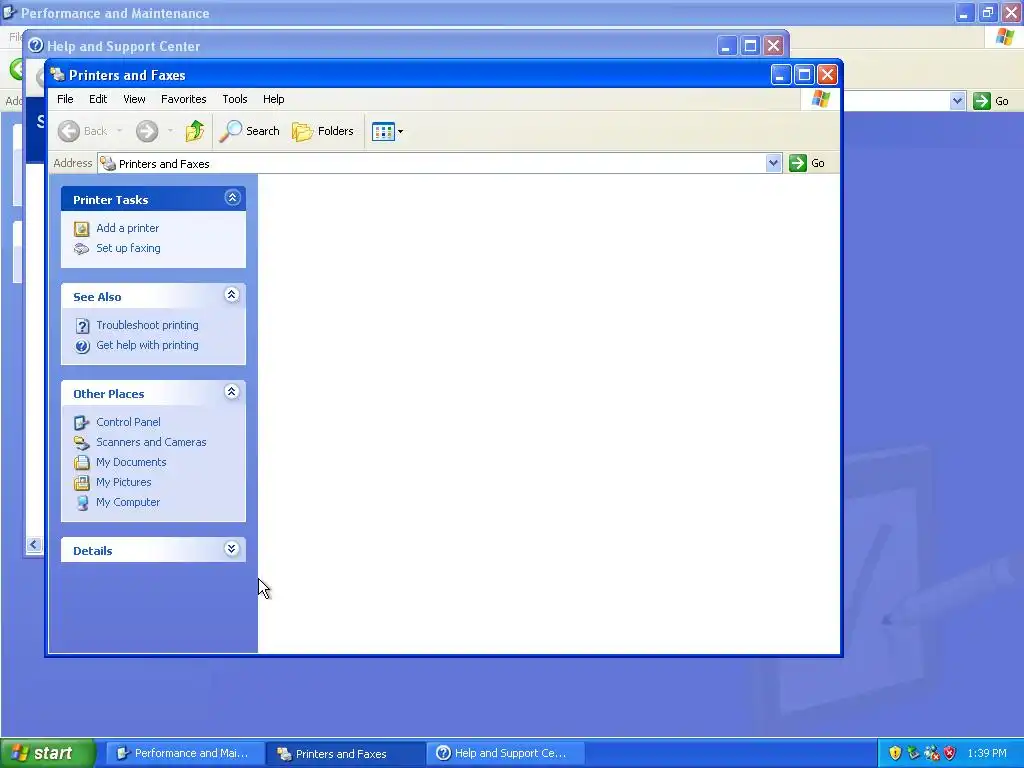Collapse the Other Places panel
Viewport: 1024px width, 768px height.
click(x=231, y=392)
